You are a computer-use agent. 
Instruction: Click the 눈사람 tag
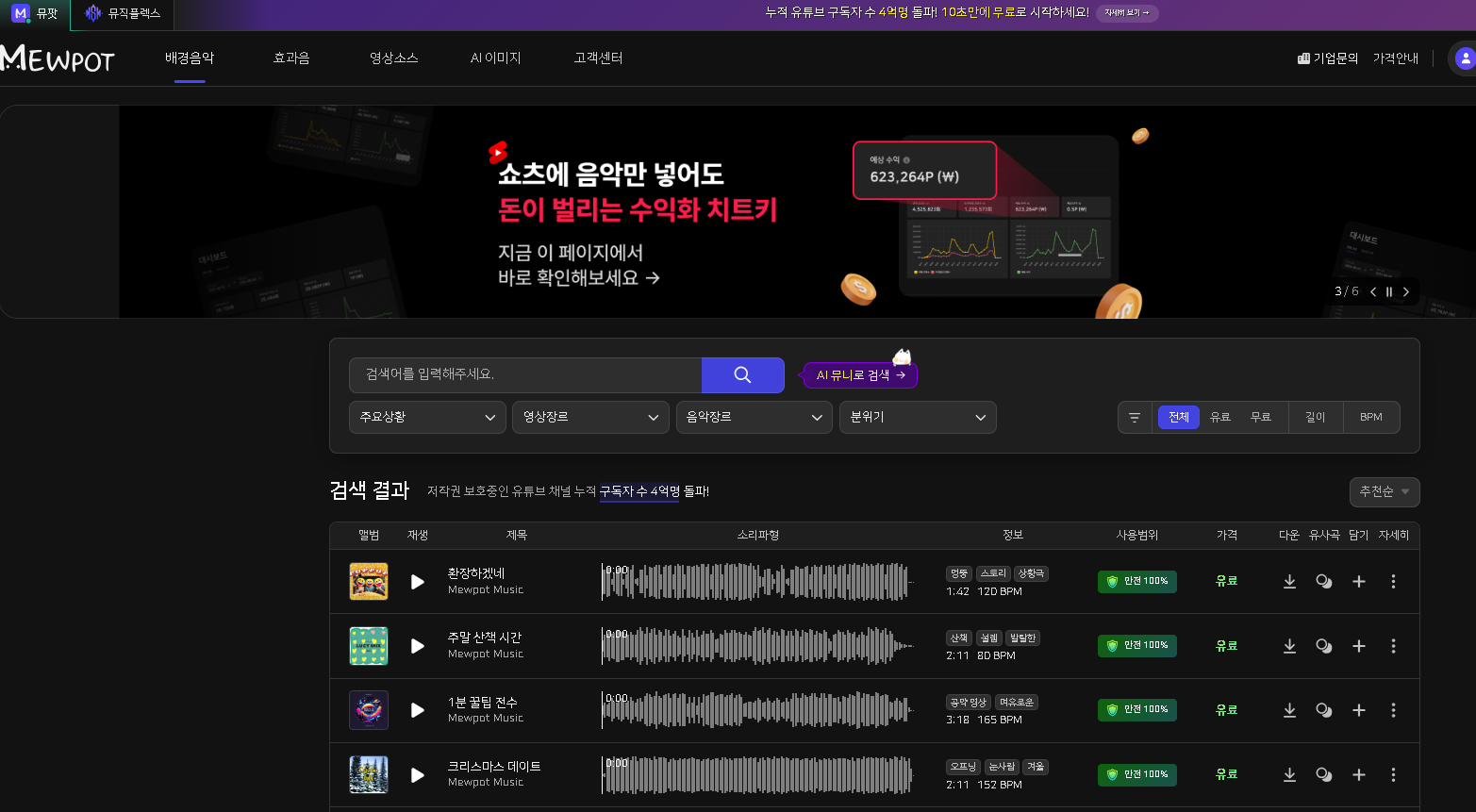pos(1003,767)
